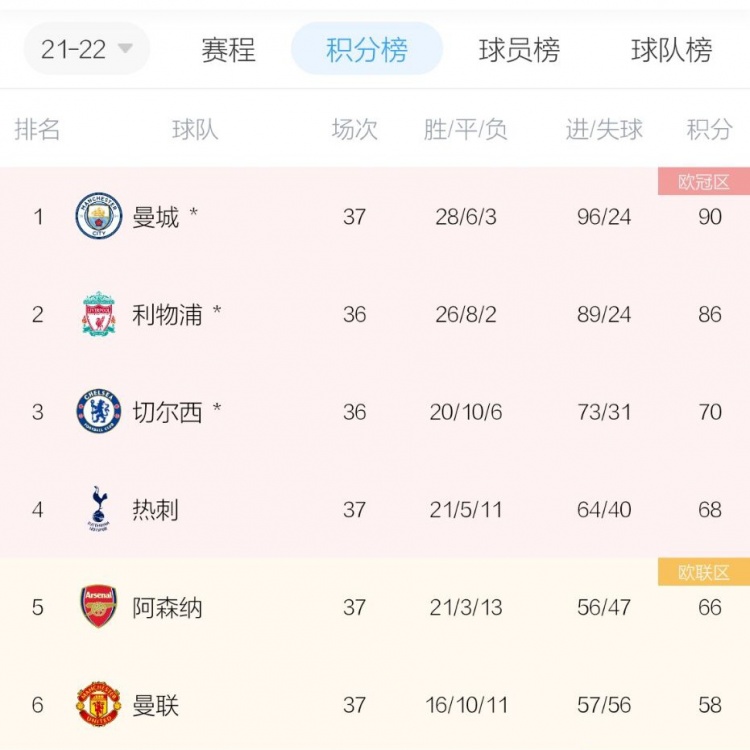Switch to the 赛程 tab
The image size is (750, 750).
(x=228, y=50)
